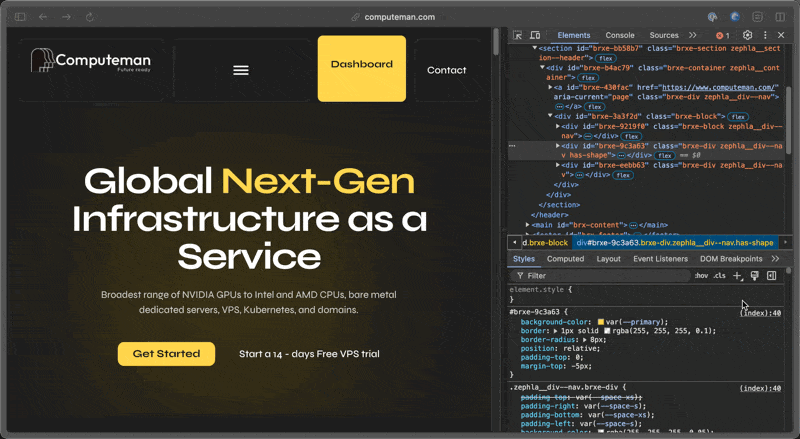Expand the main brx-content node

528,225
